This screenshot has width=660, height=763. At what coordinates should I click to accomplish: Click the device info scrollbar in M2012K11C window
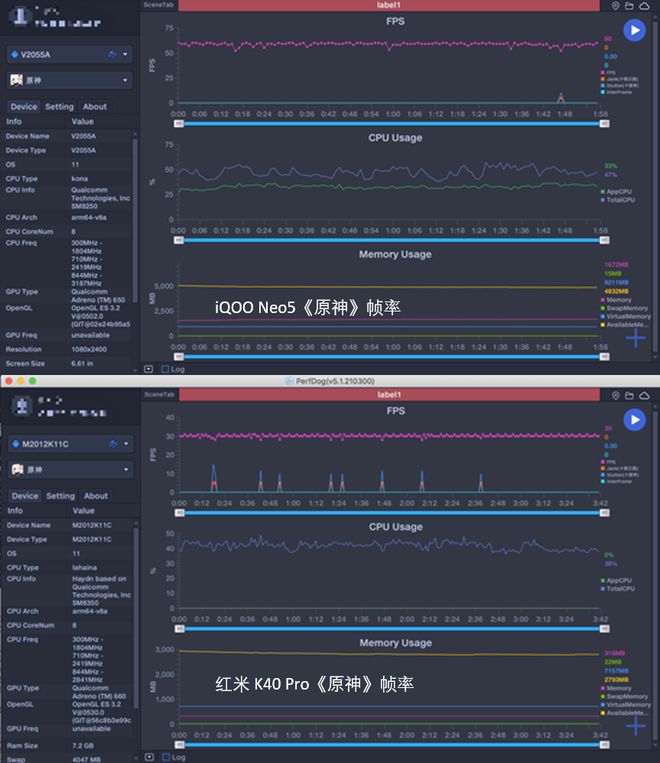136,618
